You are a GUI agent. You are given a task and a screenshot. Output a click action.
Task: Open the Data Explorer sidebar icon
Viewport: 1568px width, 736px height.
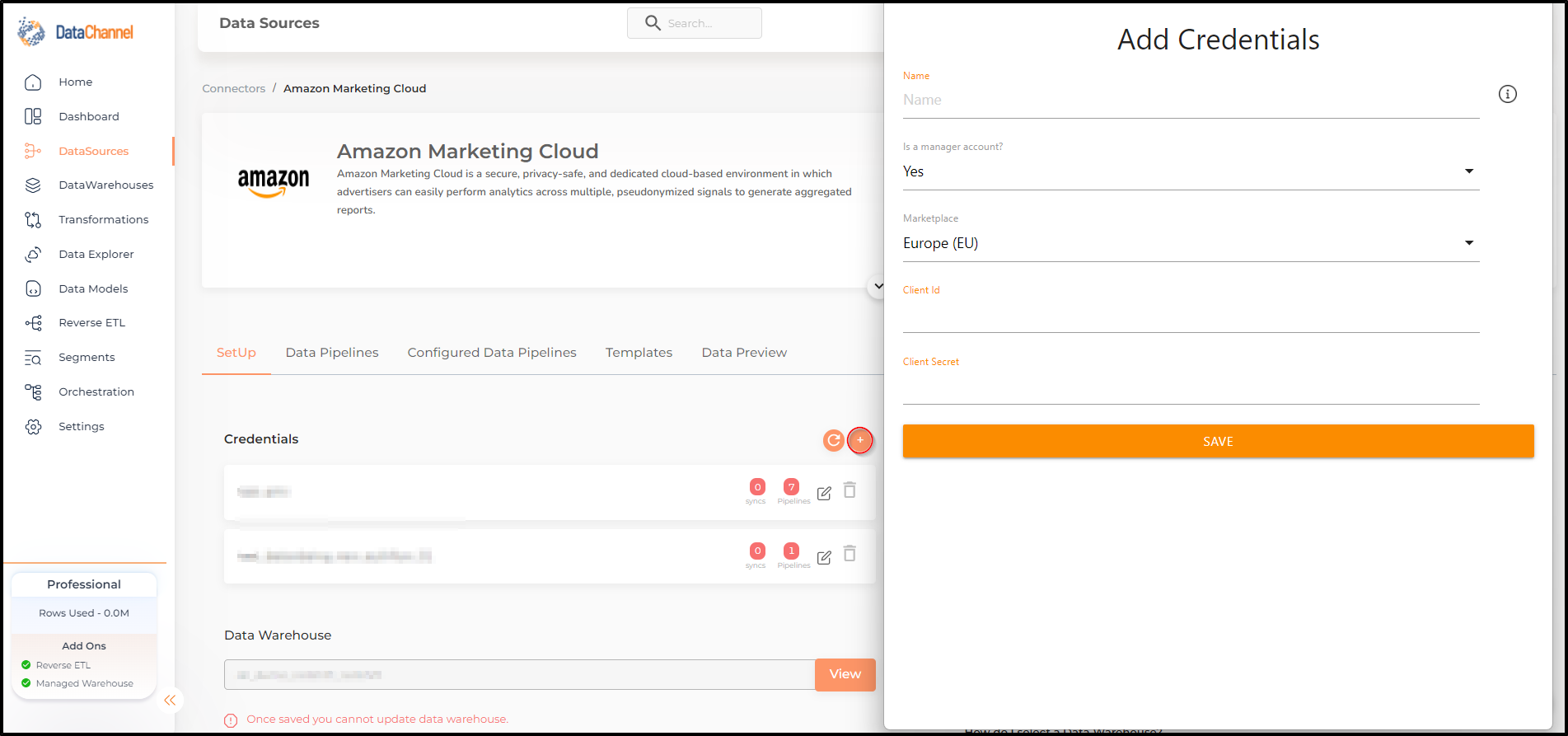pos(33,255)
